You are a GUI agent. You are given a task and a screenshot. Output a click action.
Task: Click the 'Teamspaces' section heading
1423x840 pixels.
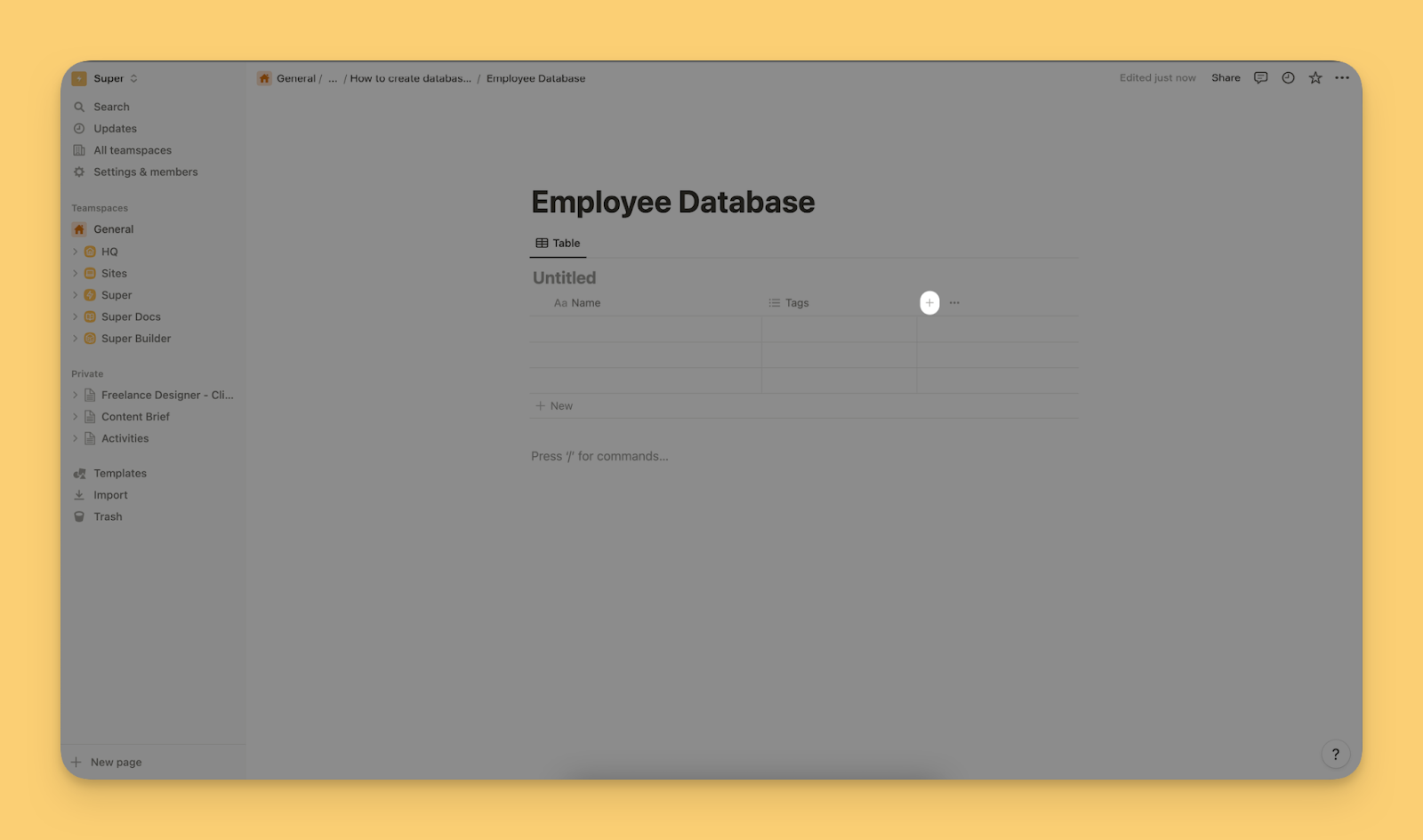coord(100,208)
